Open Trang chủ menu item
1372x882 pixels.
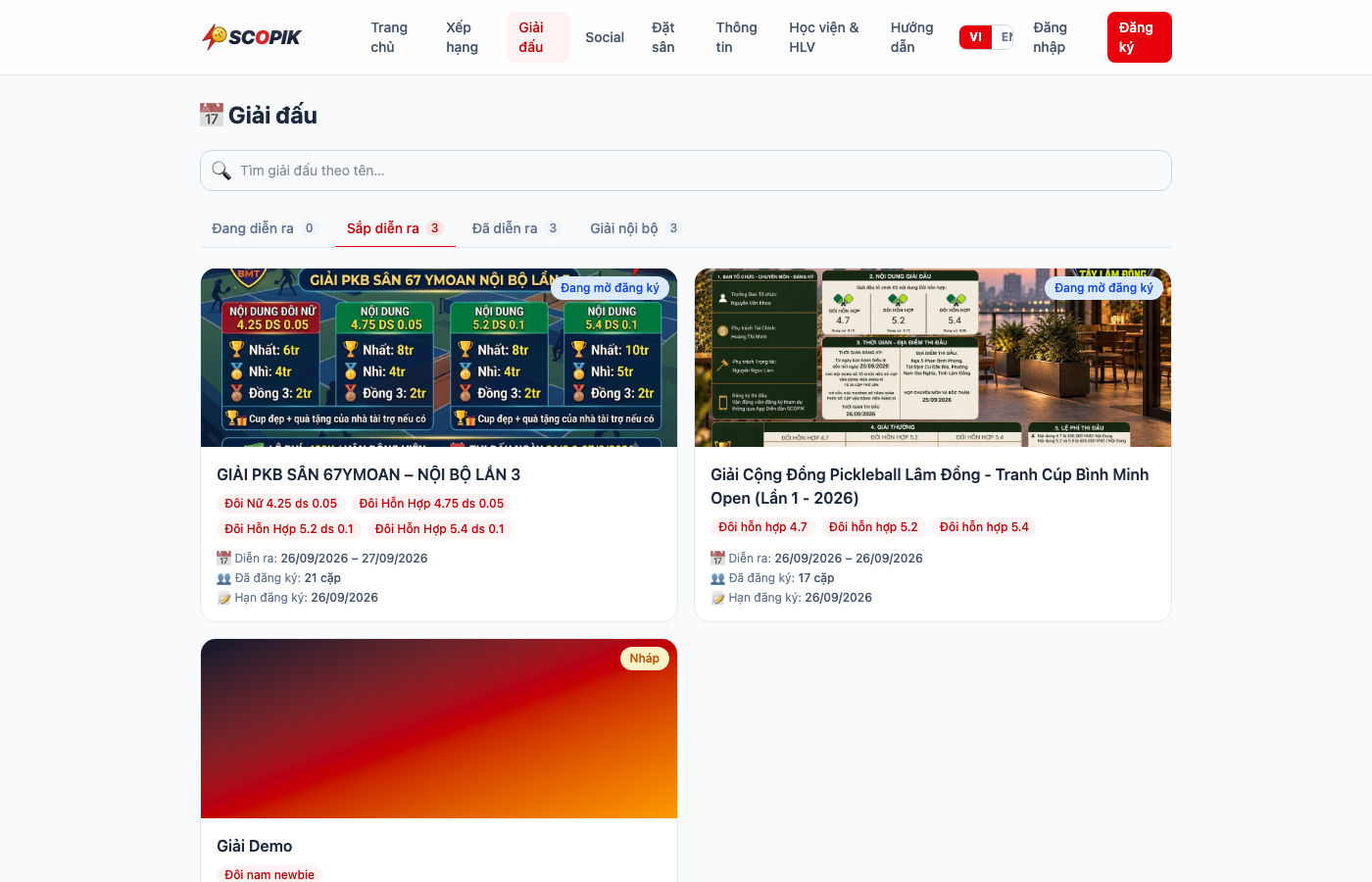(389, 37)
